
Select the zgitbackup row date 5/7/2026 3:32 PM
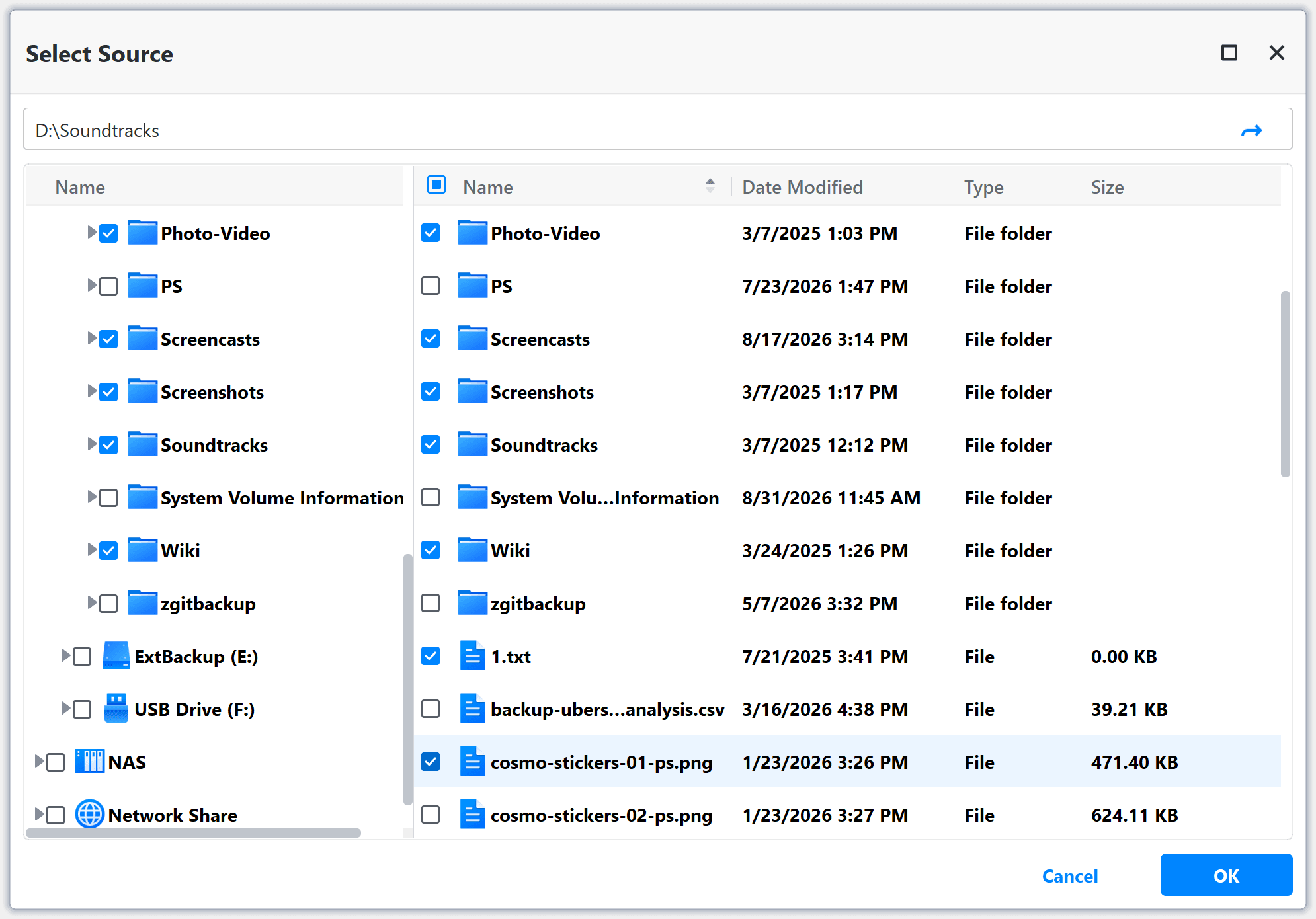point(819,604)
